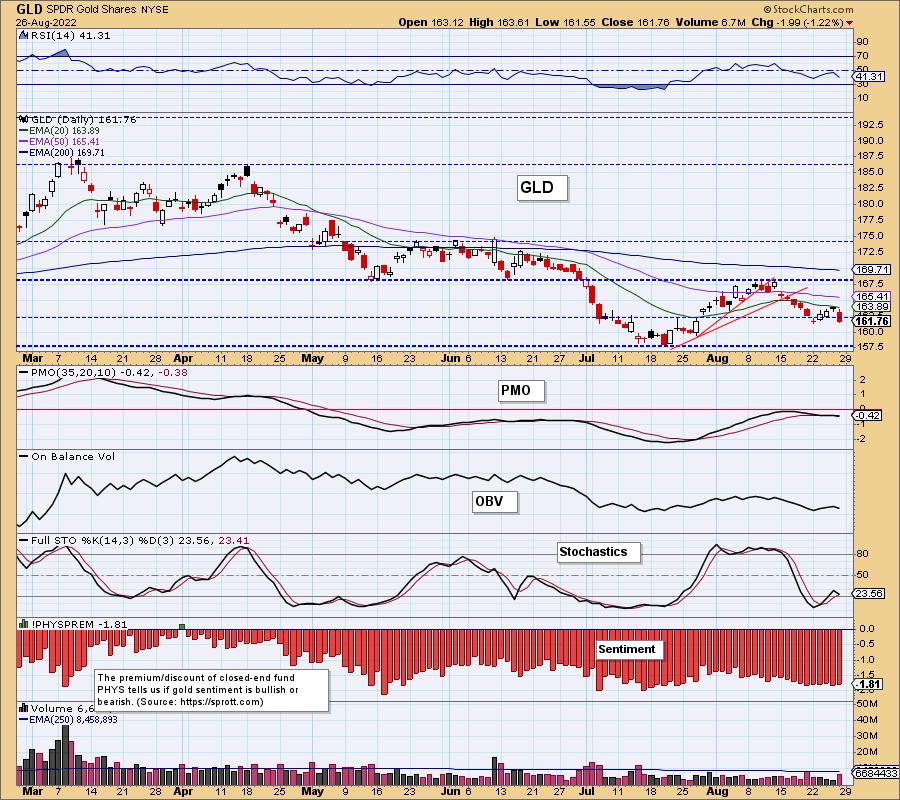The width and height of the screenshot is (900, 800).
Task: Click the RSI current value tag 41.31
Action: click(868, 76)
